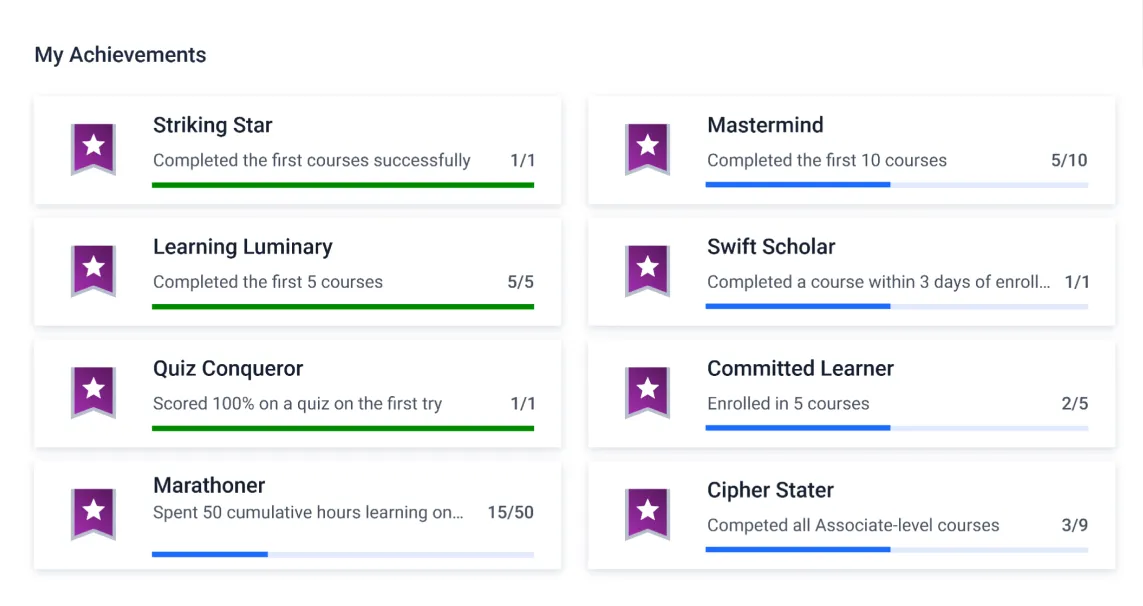This screenshot has height=606, width=1143.
Task: Open the Cipher Stater achievement title
Action: pyautogui.click(x=770, y=490)
